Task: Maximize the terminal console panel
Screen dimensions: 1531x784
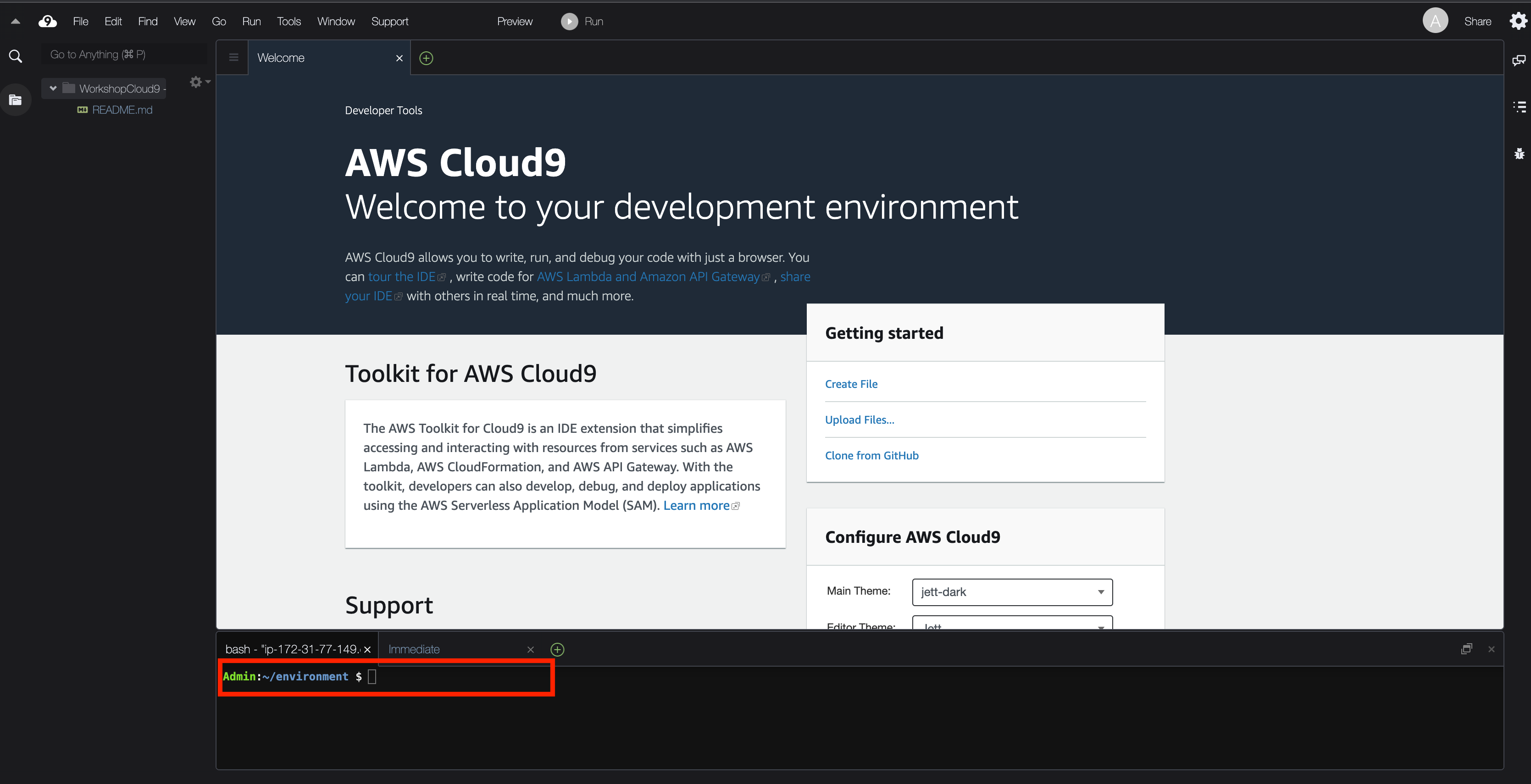Action: coord(1466,649)
